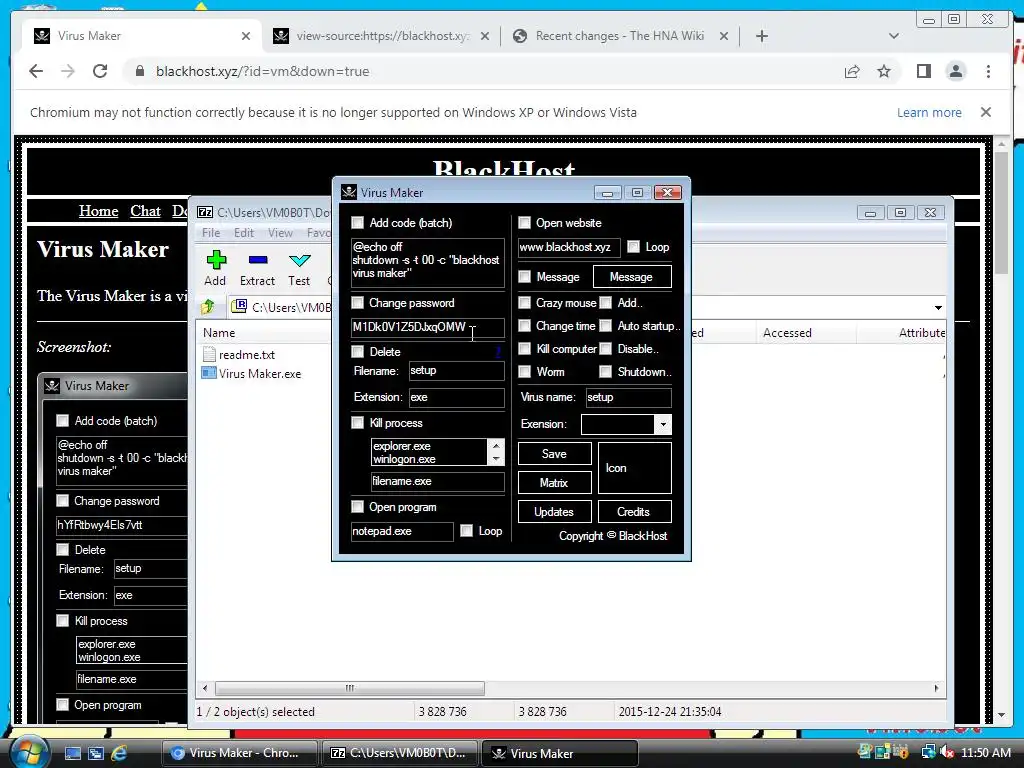The image size is (1024, 768).
Task: Open the File menu in 7-Zip
Action: 211,232
